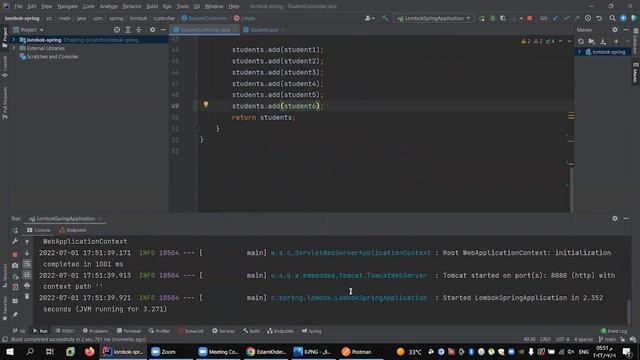Open the Terminal tool window
The width and height of the screenshot is (640, 360).
point(129,331)
